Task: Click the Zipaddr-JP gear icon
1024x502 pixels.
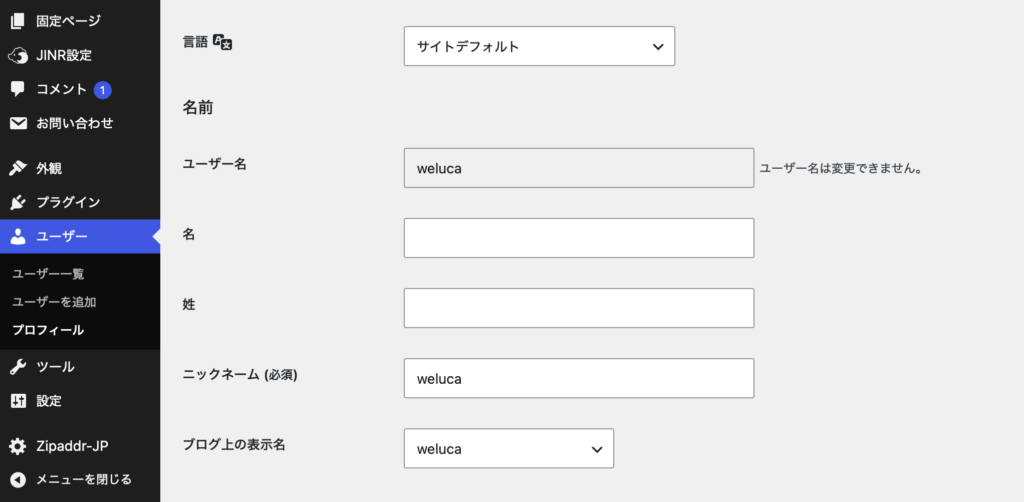Action: [x=18, y=447]
